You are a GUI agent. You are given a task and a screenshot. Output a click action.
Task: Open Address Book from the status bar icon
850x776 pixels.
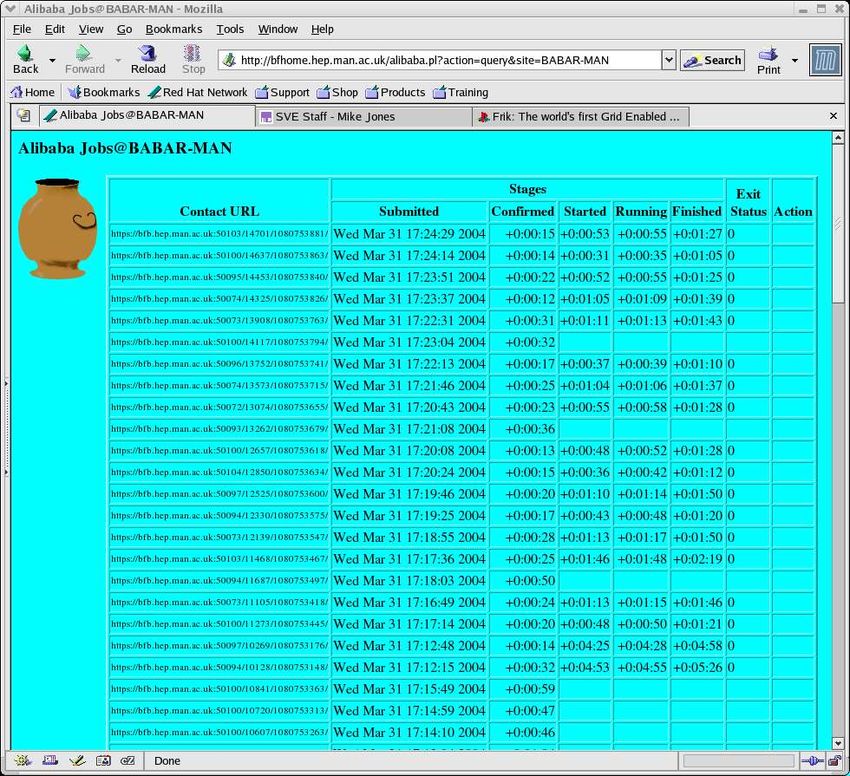click(103, 761)
